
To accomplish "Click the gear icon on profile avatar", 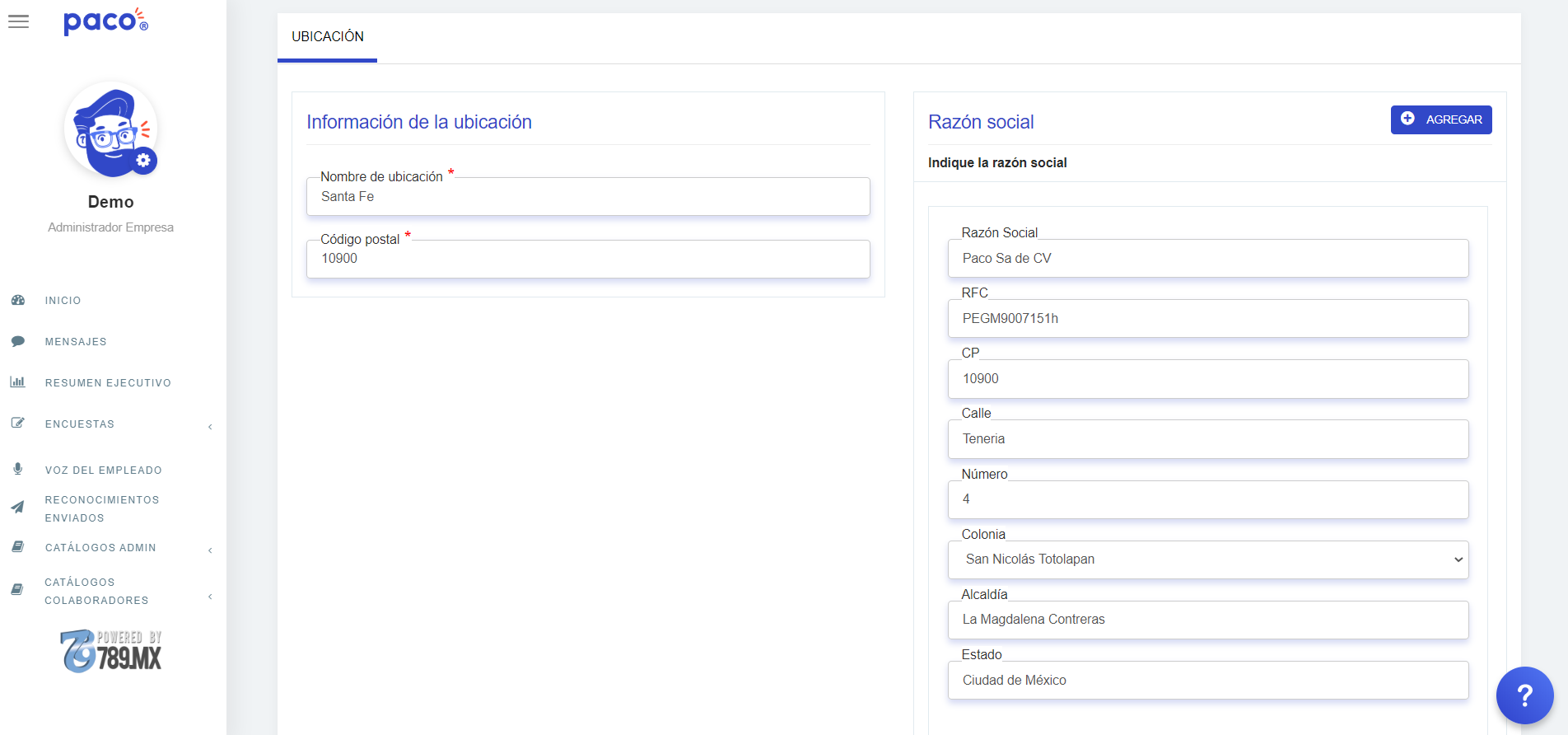I will (143, 160).
